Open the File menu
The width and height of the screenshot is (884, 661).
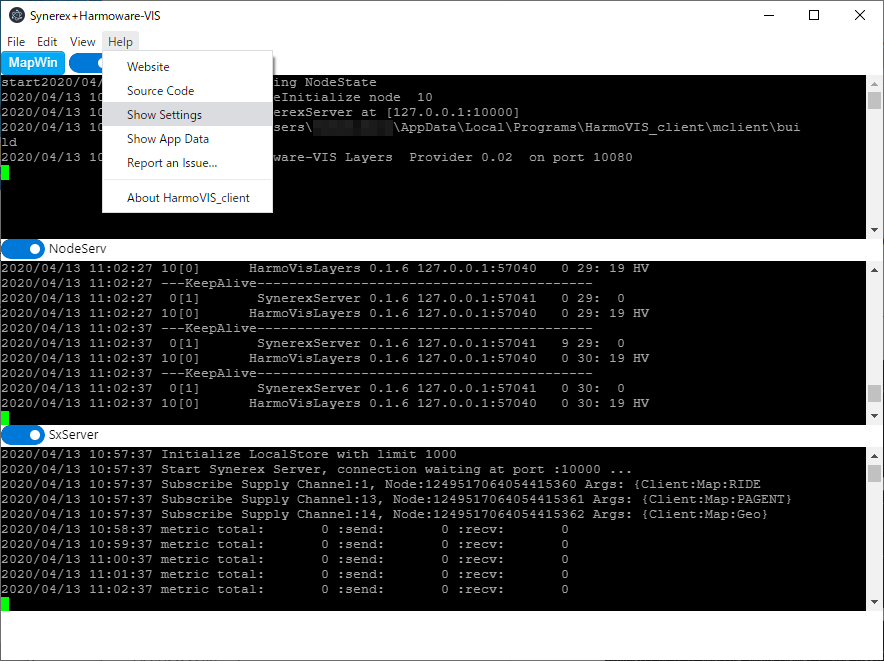point(16,42)
